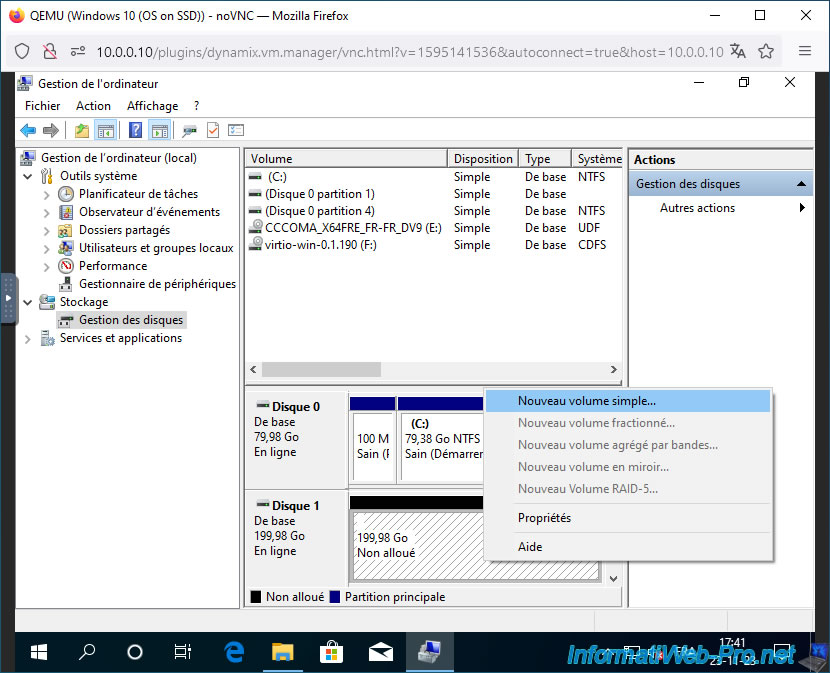This screenshot has height=673, width=830.
Task: Sort by the Système column header
Action: (597, 158)
